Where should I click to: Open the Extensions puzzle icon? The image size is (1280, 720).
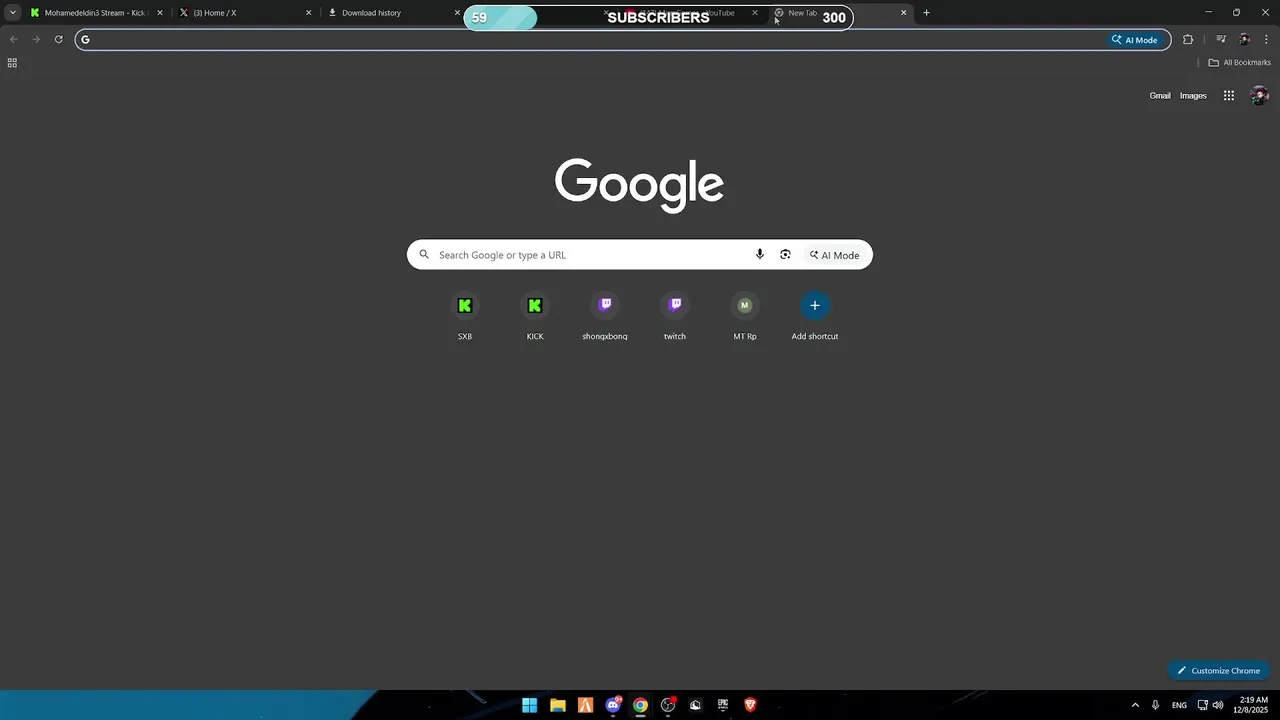[x=1188, y=40]
